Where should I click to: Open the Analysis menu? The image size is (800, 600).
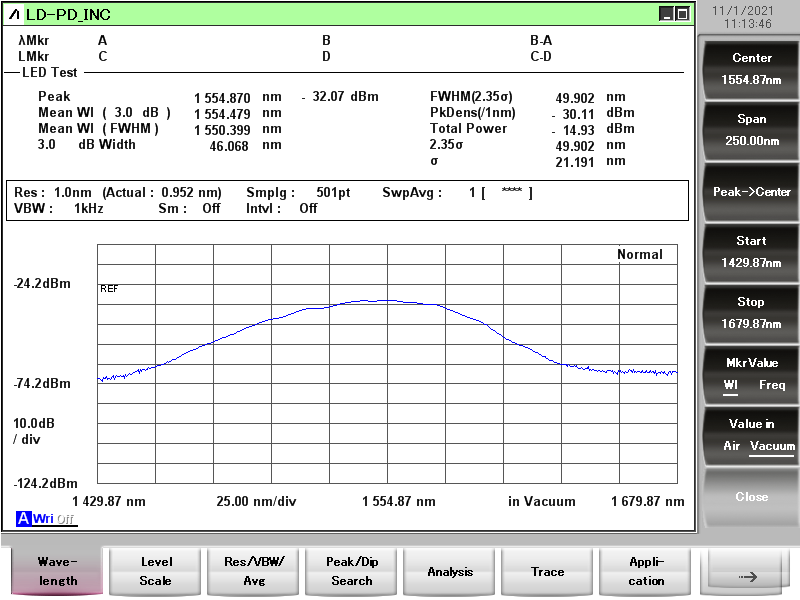[450, 571]
